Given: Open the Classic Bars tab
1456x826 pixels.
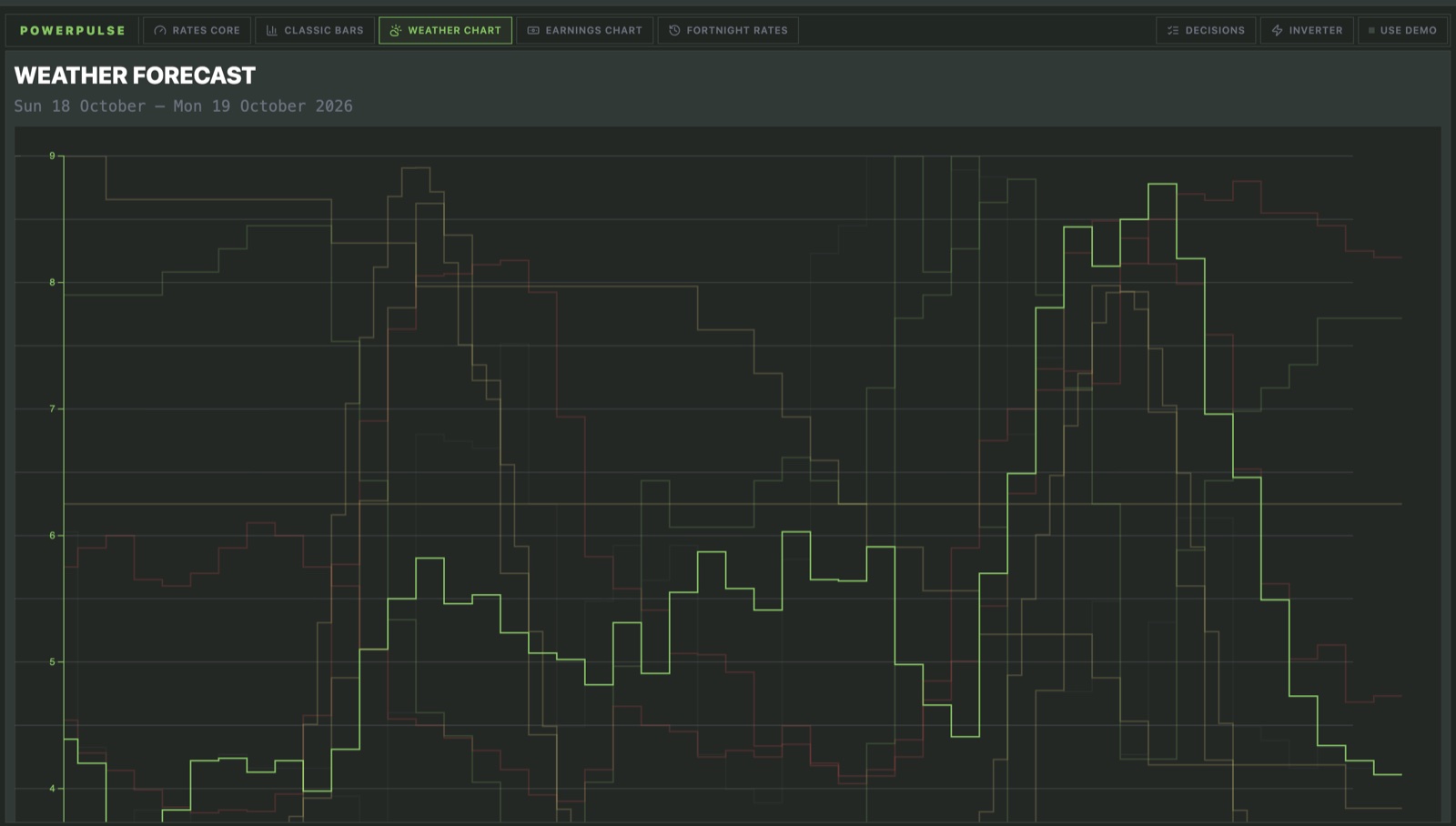Looking at the screenshot, I should point(315,30).
